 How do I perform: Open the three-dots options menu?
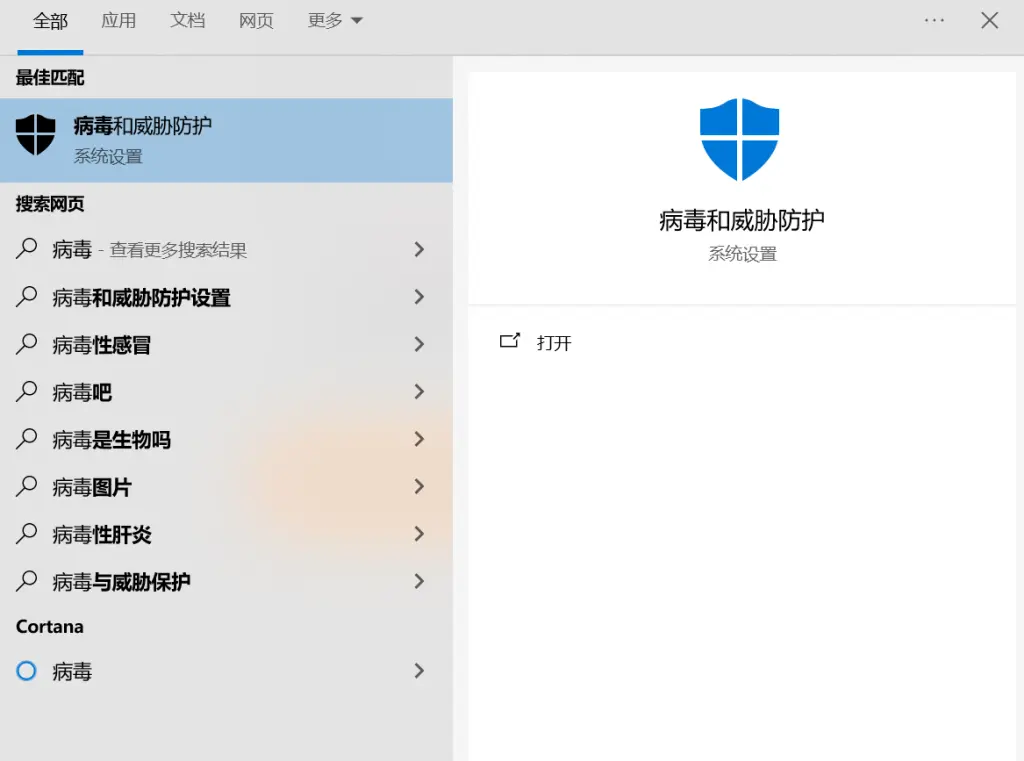click(934, 20)
